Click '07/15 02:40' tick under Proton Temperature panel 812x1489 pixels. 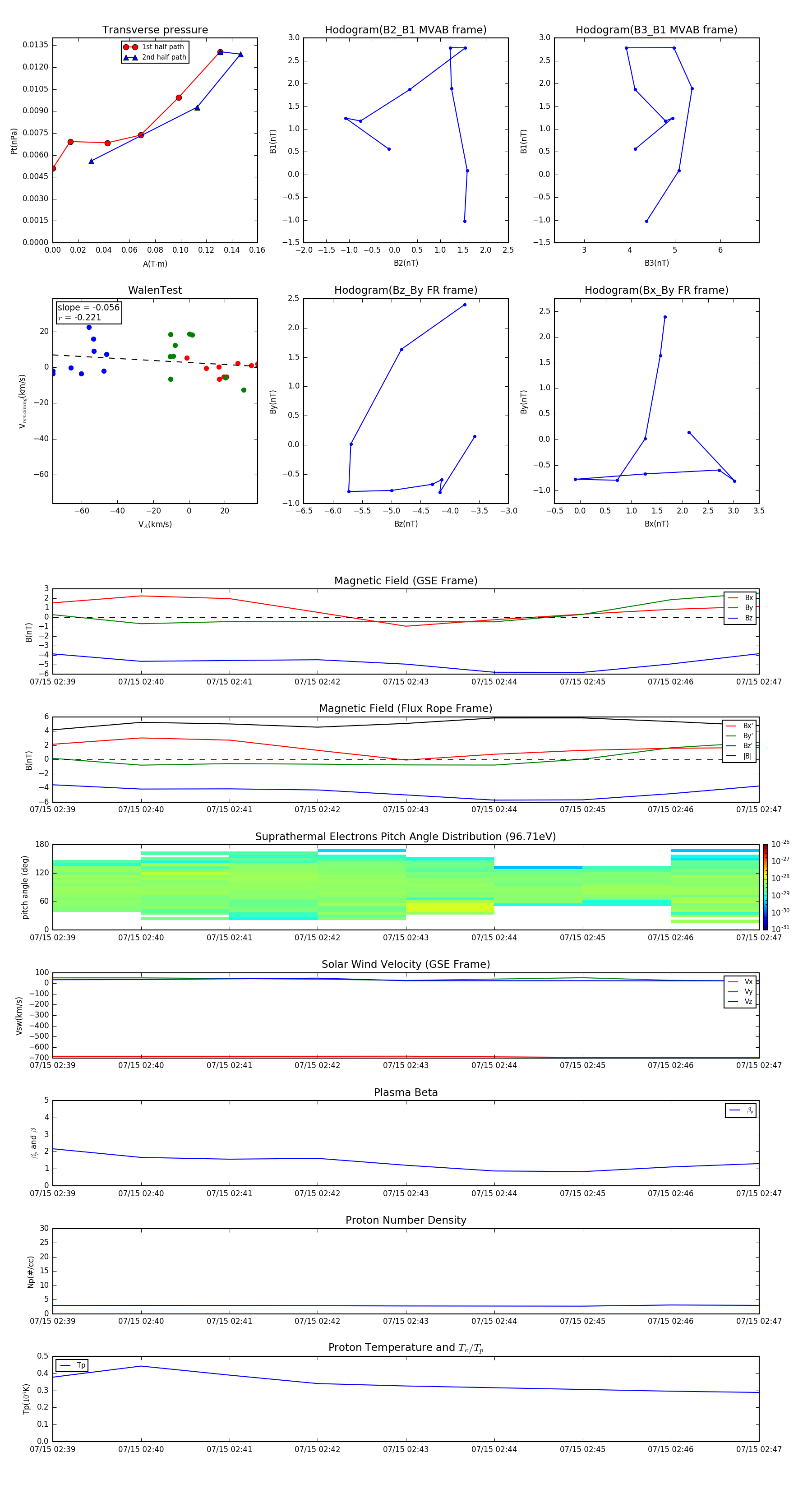[x=141, y=1449]
